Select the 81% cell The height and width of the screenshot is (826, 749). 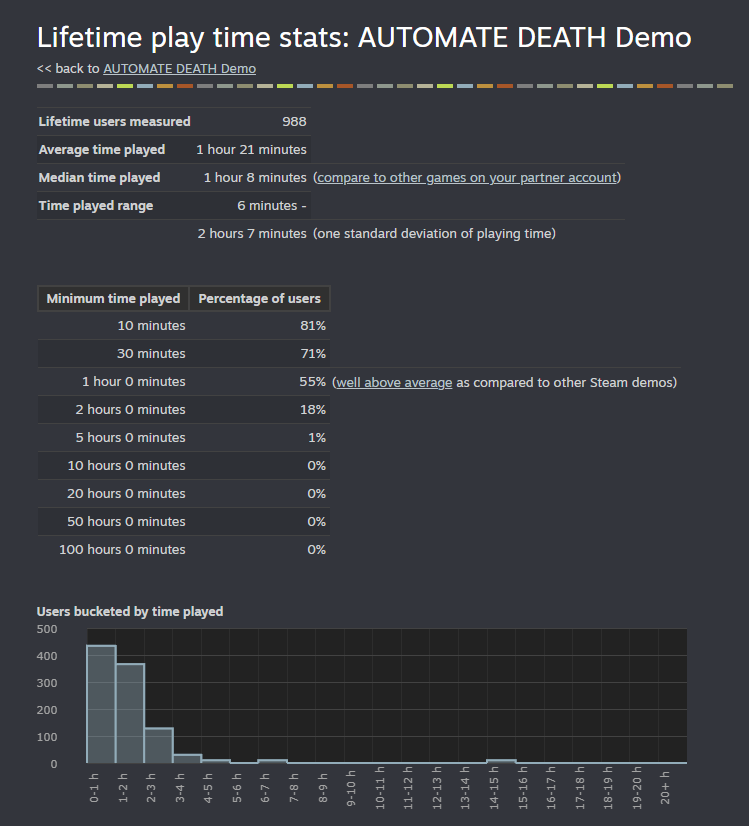click(313, 326)
